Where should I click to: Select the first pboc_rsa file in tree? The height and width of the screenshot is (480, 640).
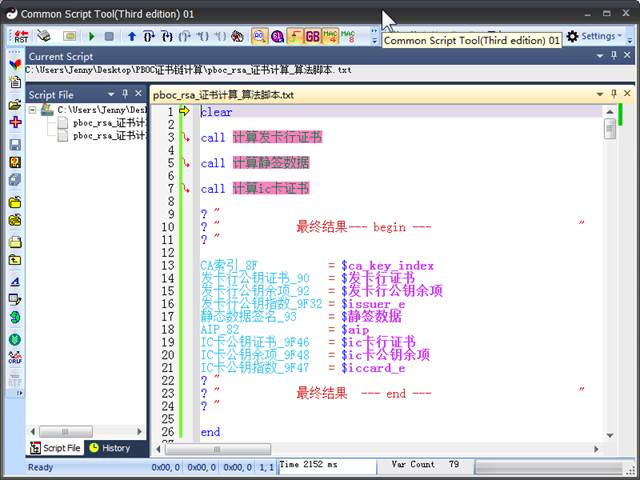108,123
